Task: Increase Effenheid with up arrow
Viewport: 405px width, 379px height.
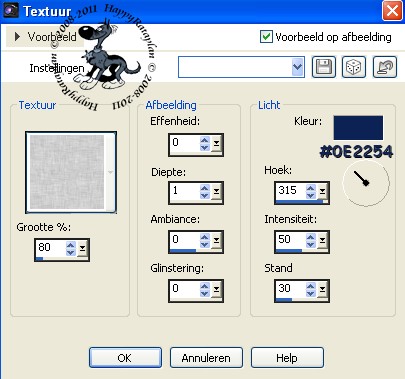Action: 205,140
